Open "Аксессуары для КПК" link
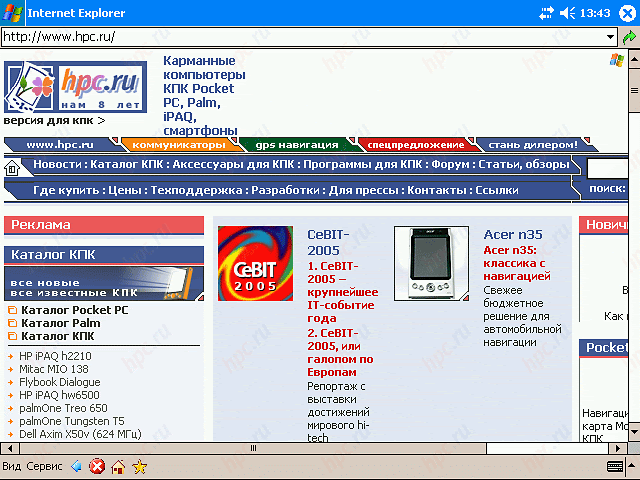The image size is (640, 480). 233,164
